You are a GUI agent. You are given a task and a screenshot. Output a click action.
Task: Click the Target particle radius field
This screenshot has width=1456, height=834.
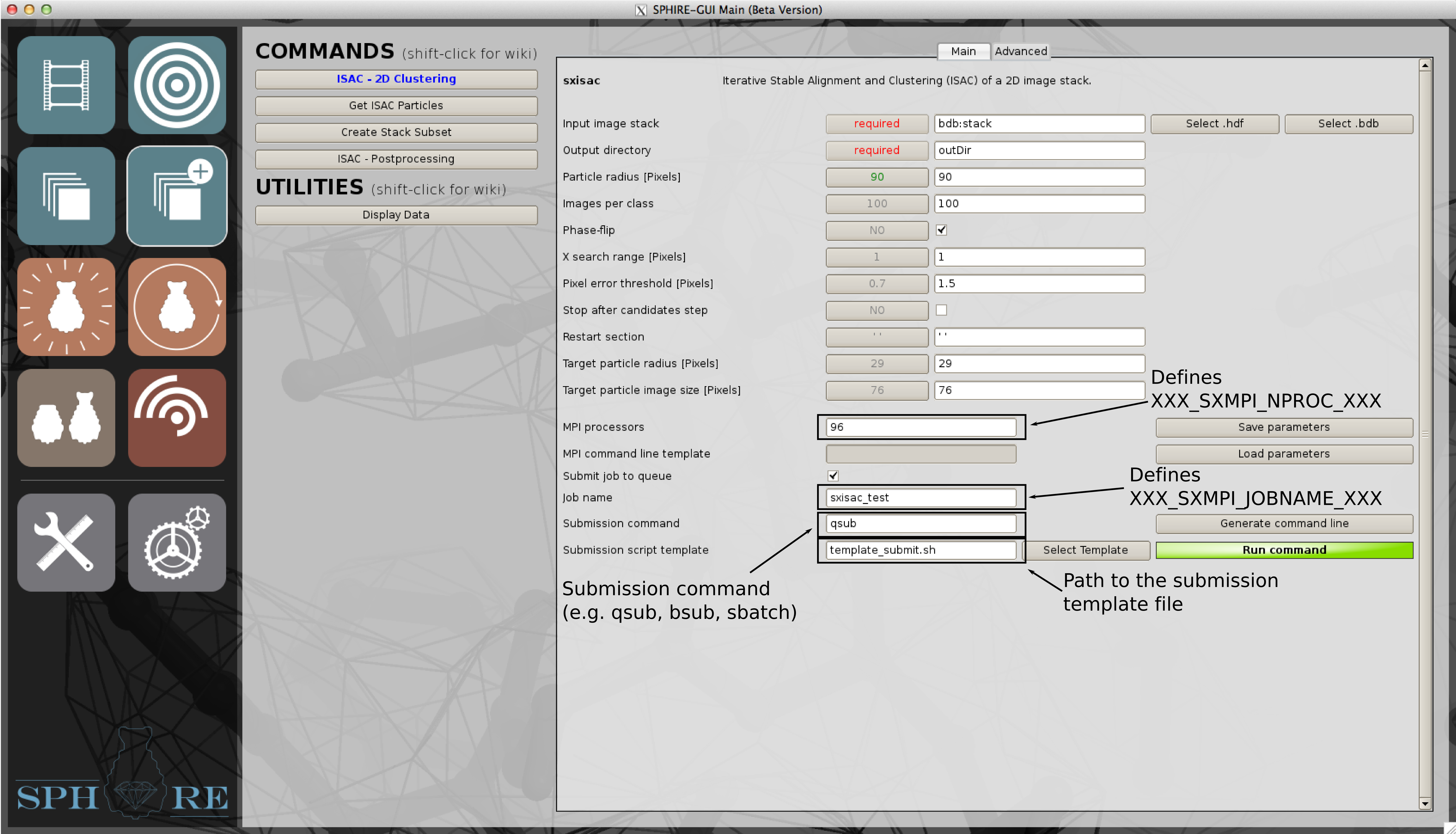click(1039, 363)
